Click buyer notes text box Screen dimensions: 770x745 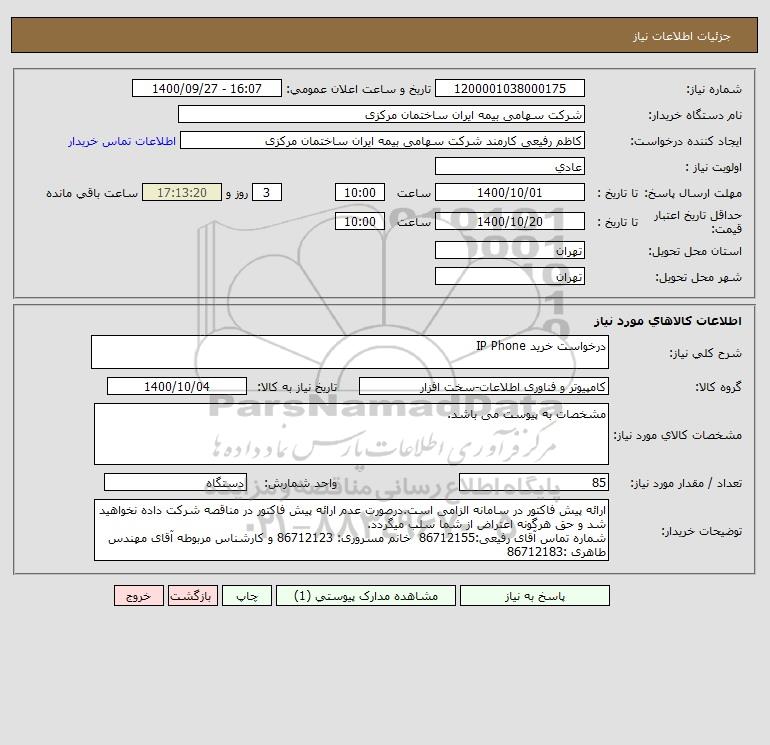tap(351, 530)
